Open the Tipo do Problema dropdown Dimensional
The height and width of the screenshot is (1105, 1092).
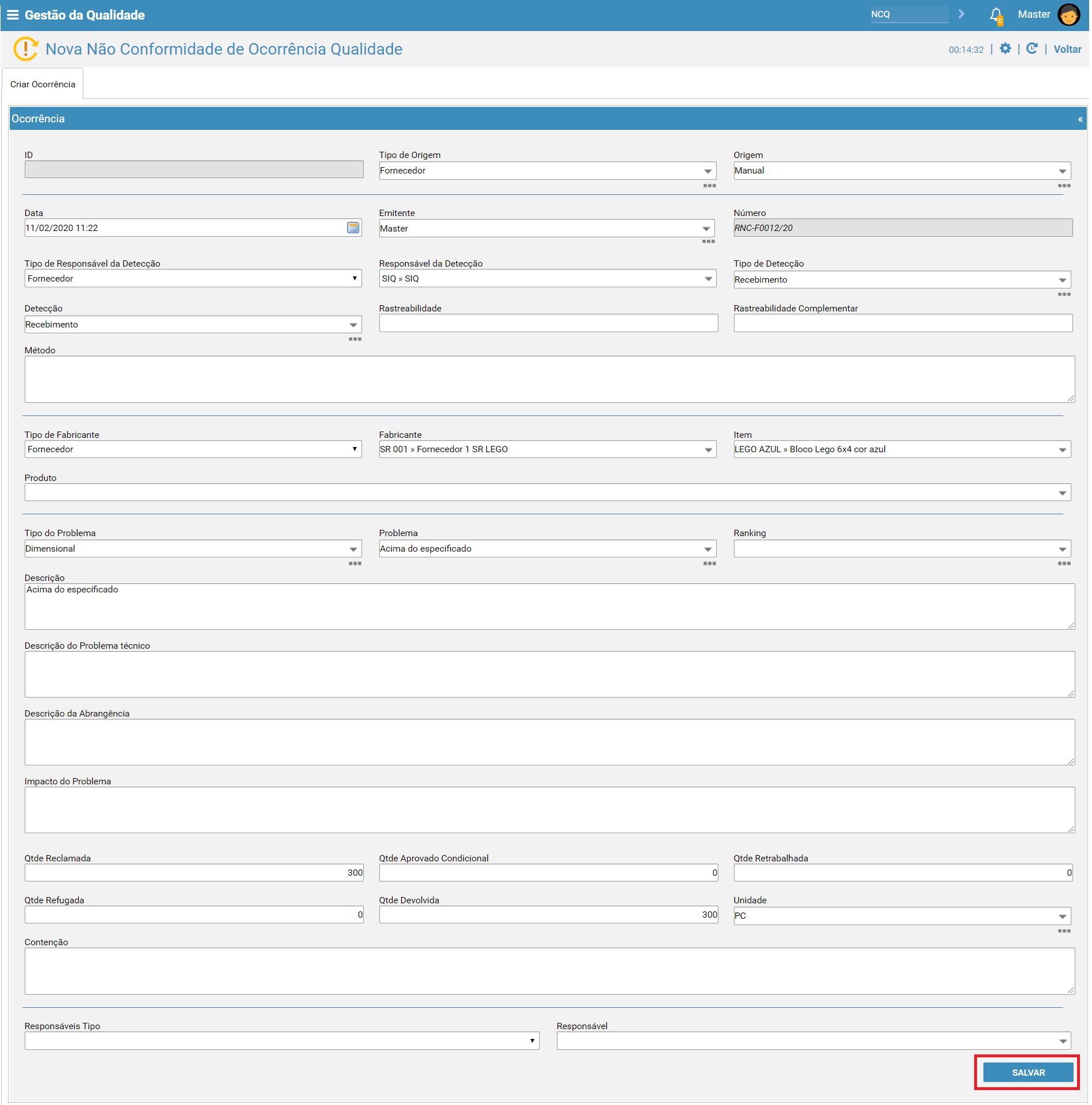pyautogui.click(x=193, y=548)
